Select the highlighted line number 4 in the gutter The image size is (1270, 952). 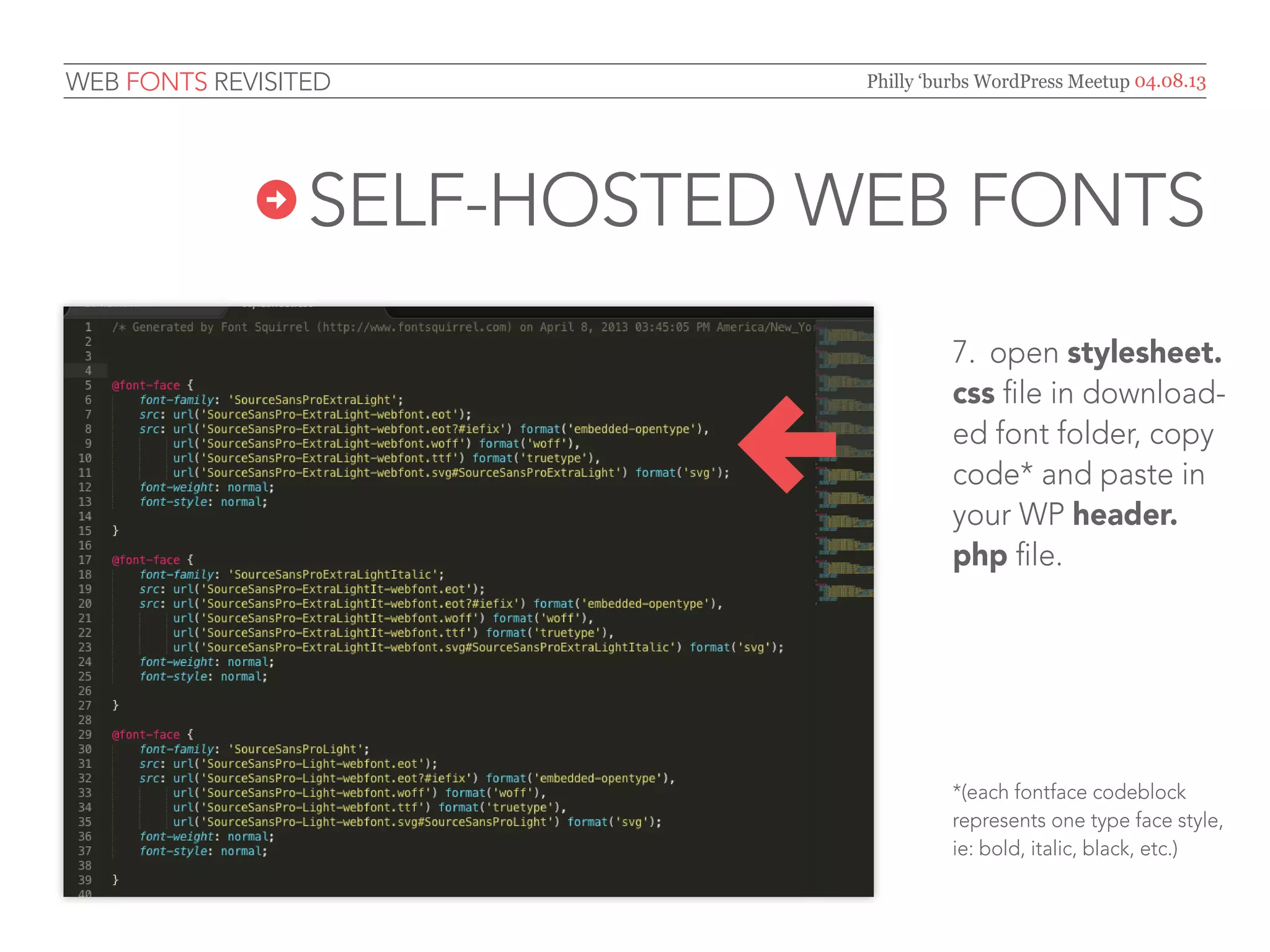pos(88,371)
